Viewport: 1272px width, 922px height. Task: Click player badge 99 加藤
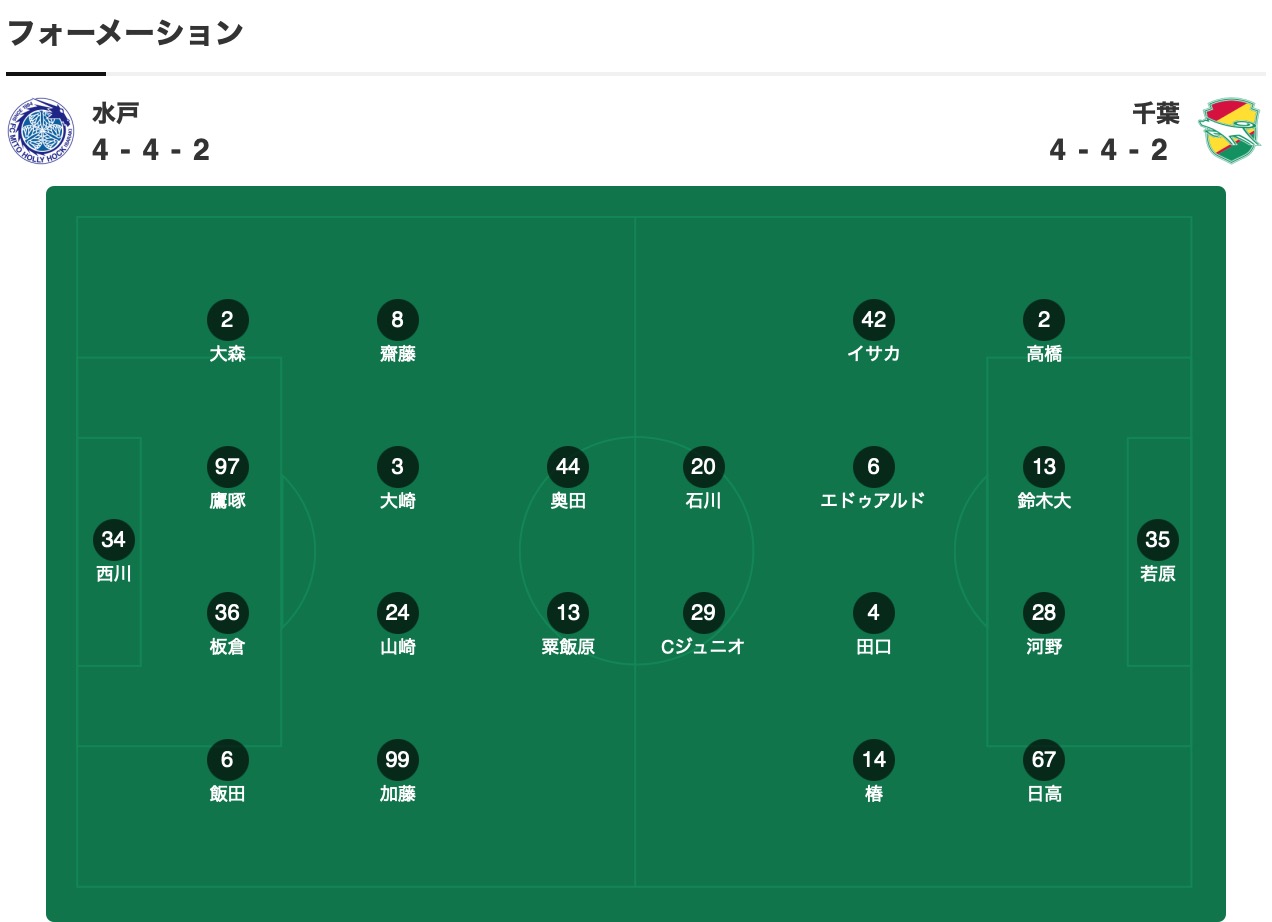tap(397, 760)
